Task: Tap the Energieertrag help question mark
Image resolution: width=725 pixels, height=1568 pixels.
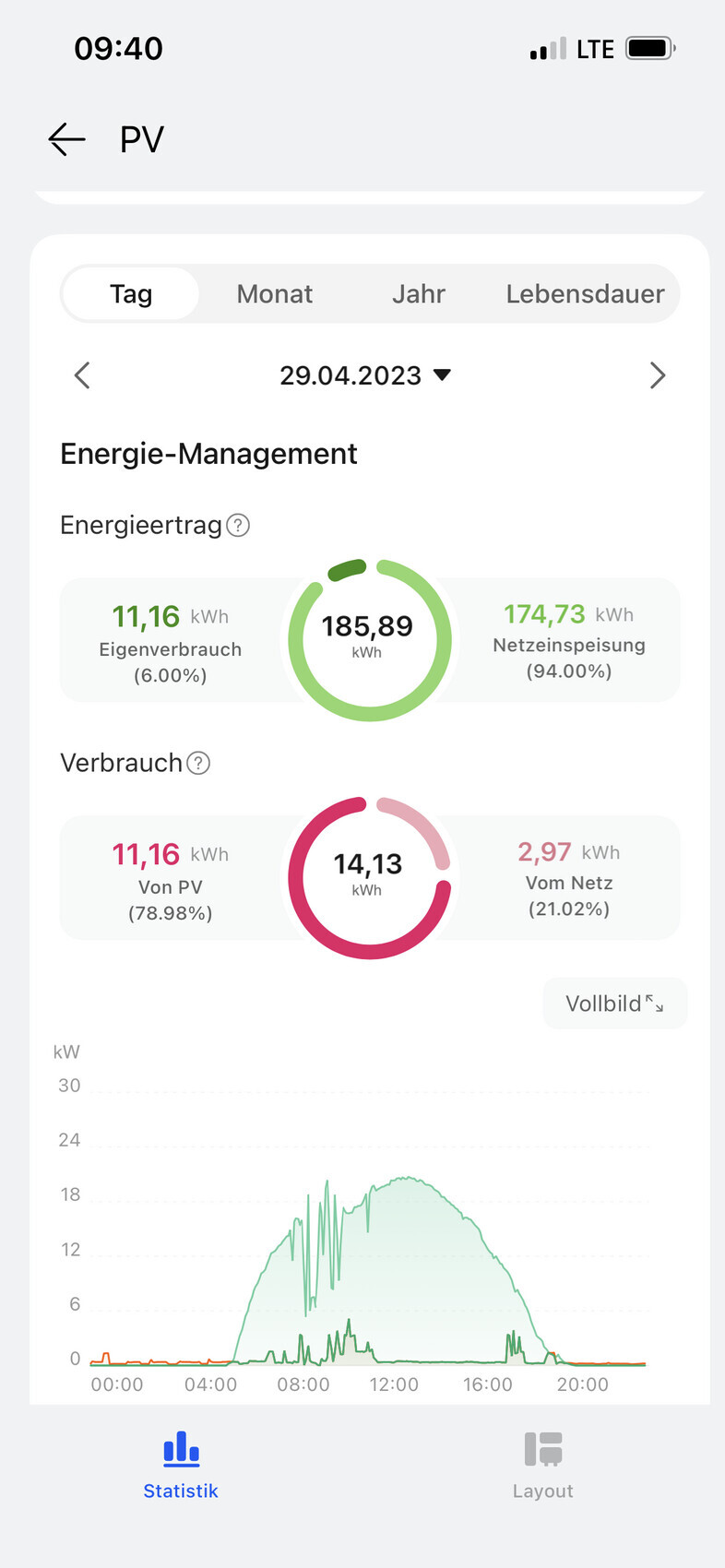Action: pos(238,526)
